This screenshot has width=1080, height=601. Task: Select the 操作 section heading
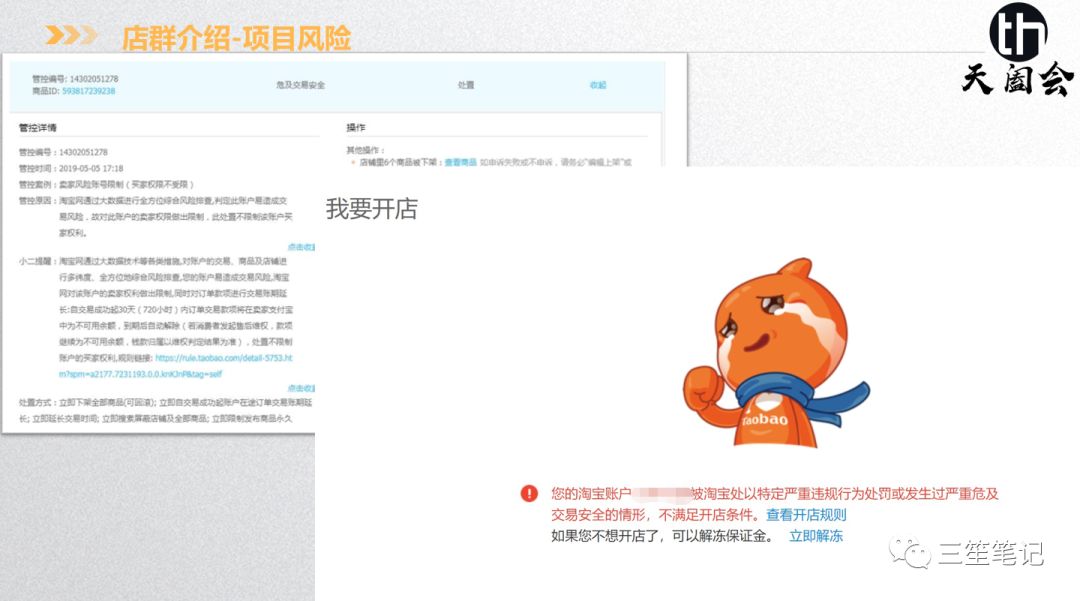click(x=355, y=127)
